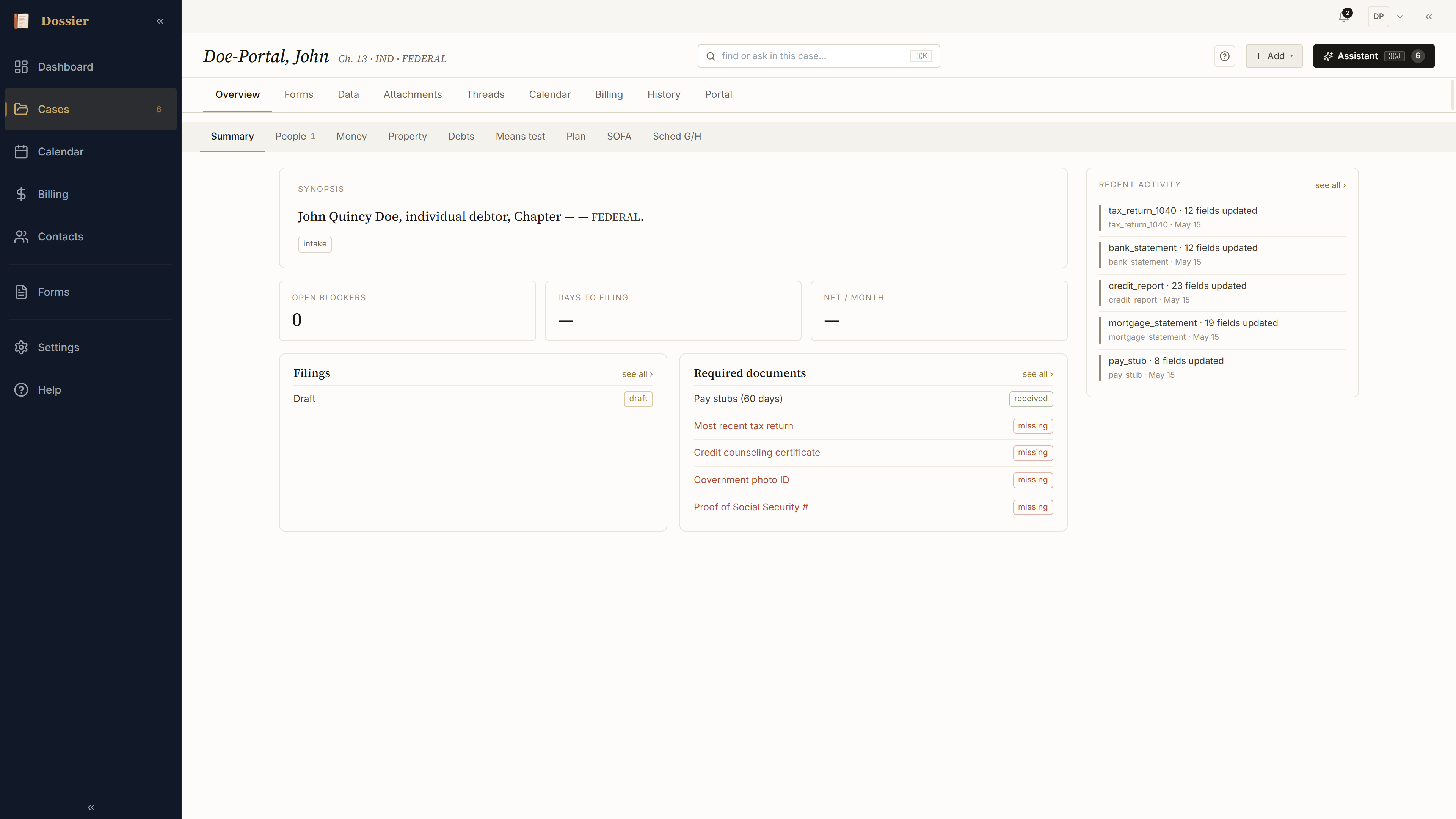1456x819 pixels.
Task: Click the Doe-Portal, John case title
Action: click(266, 56)
